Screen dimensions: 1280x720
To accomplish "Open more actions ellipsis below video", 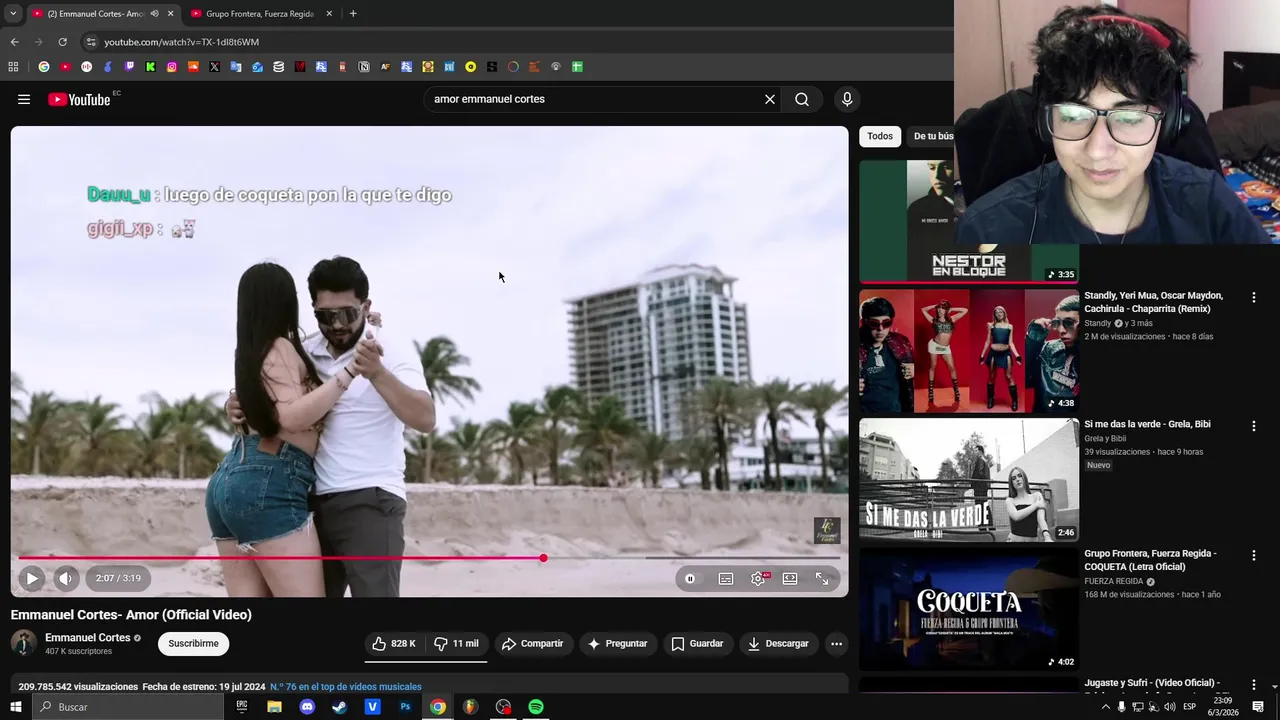I will tap(837, 643).
